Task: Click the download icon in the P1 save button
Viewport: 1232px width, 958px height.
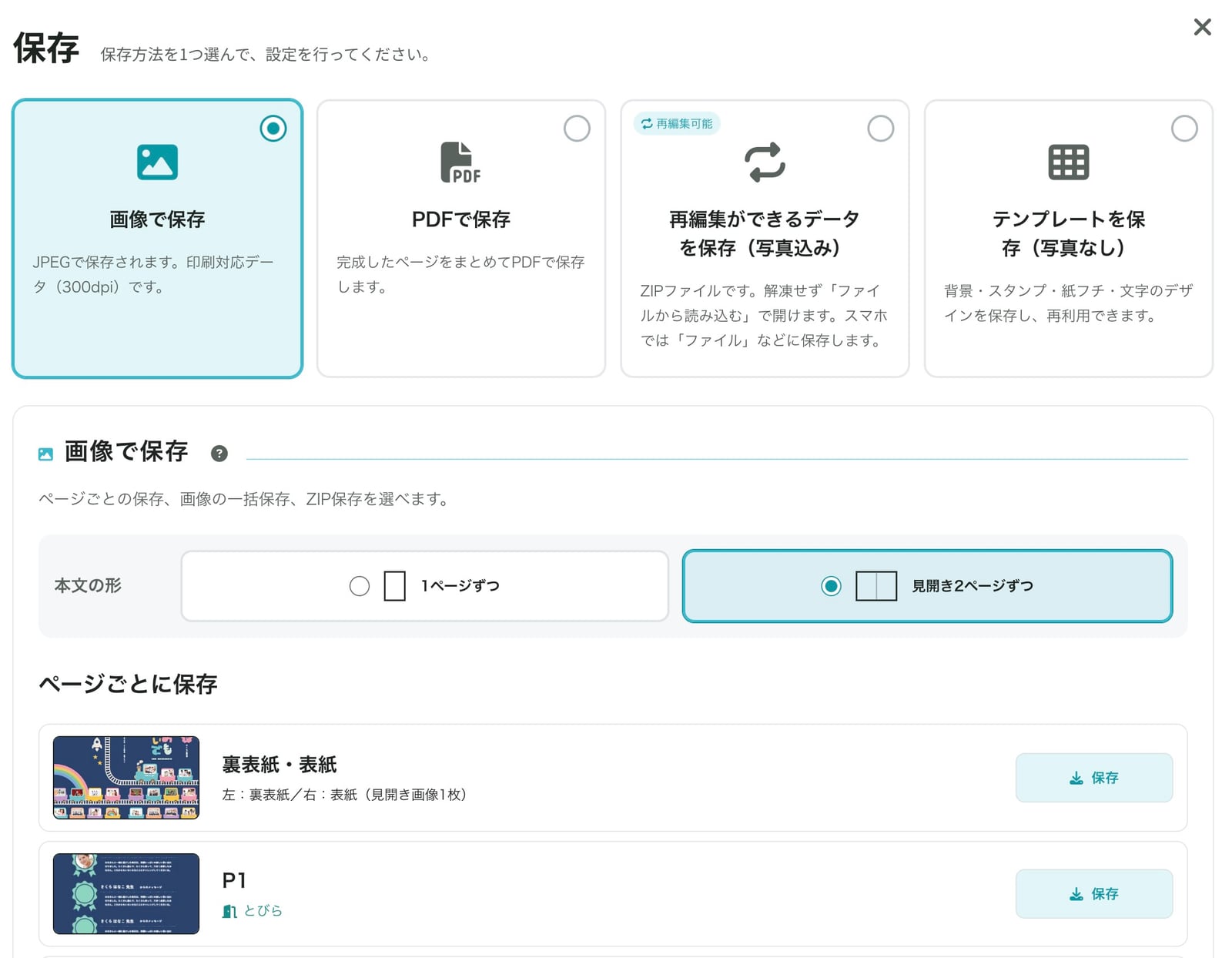Action: point(1076,894)
